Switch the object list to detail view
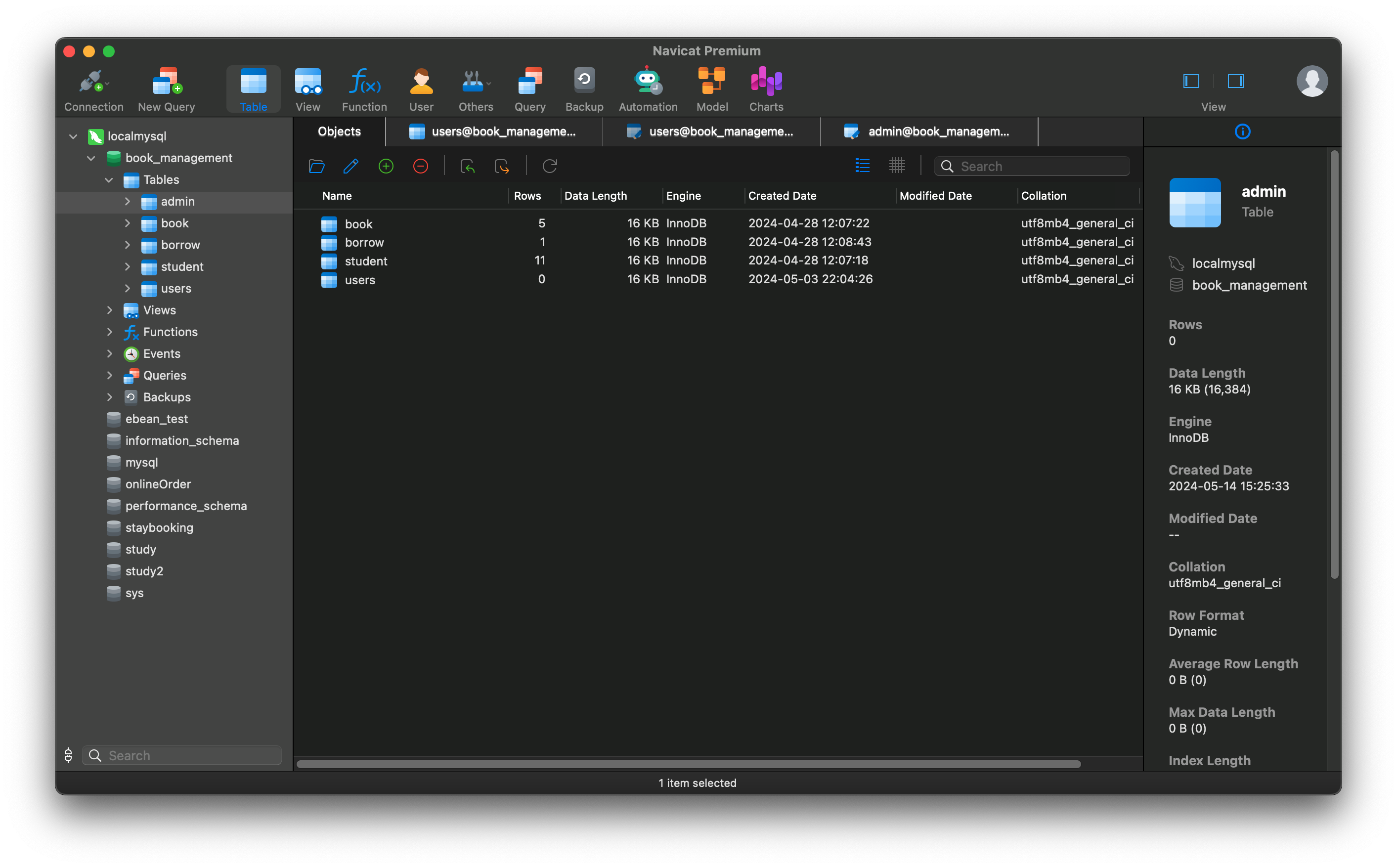Screen dimensions: 1397x868 coord(862,165)
